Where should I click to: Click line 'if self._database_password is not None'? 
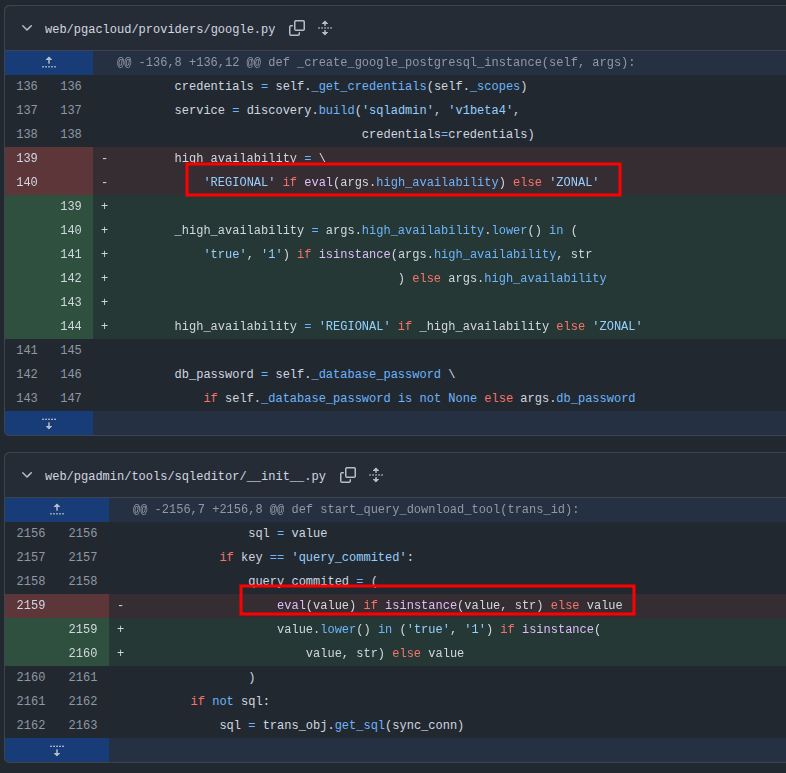pyautogui.click(x=419, y=399)
